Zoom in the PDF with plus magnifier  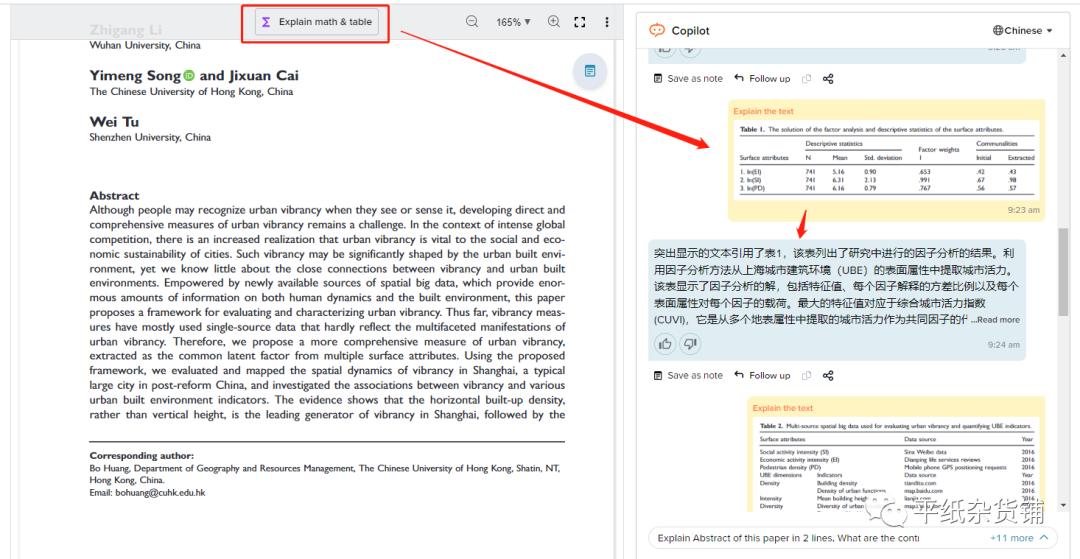click(553, 22)
